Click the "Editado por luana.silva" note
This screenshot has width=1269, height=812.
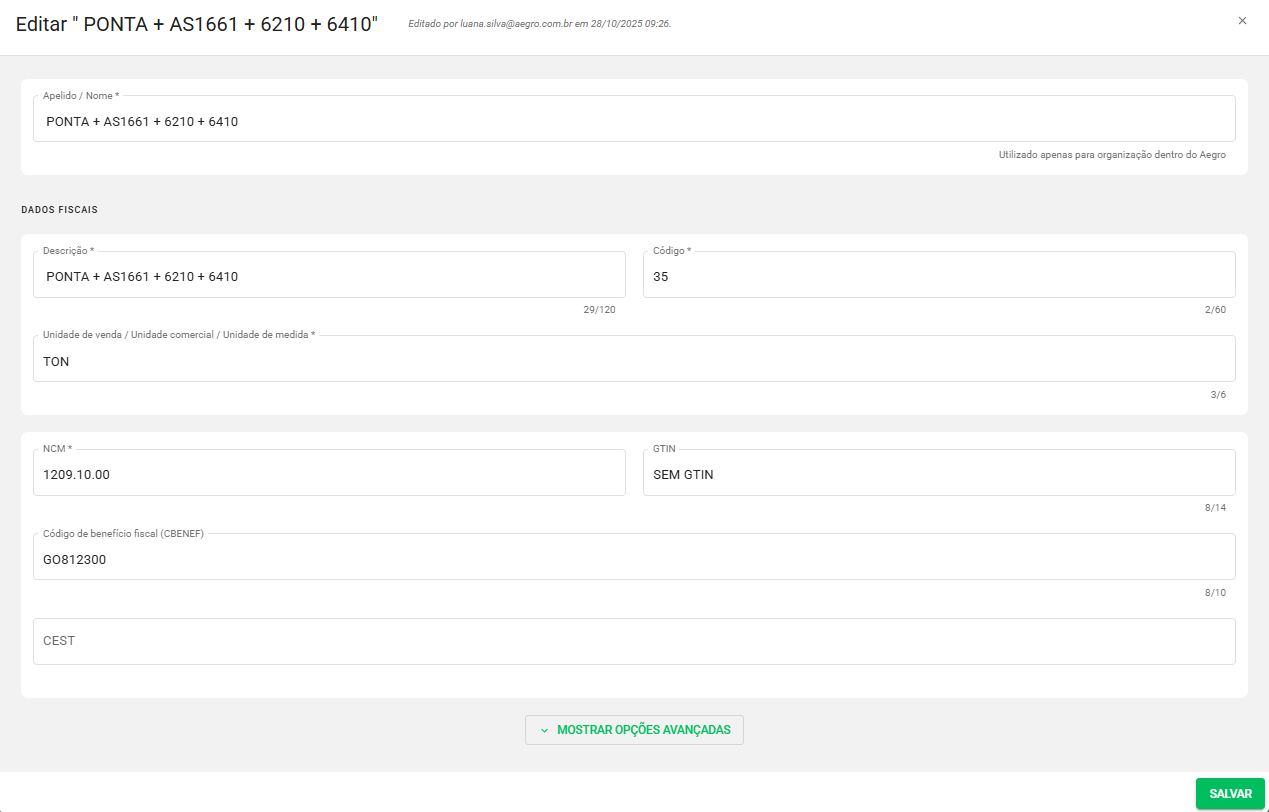click(x=539, y=23)
